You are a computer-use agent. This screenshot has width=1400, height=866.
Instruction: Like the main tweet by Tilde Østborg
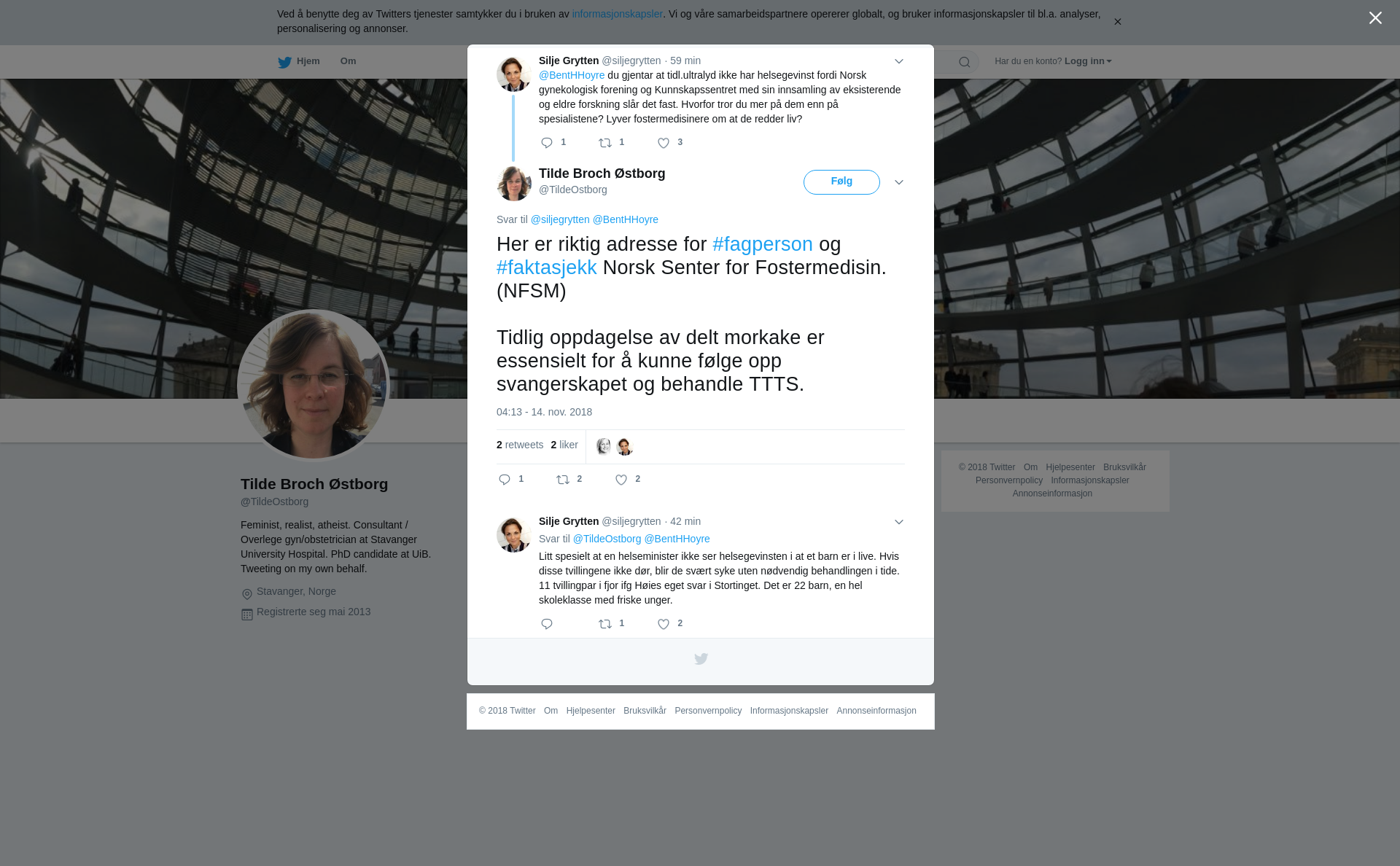621,480
